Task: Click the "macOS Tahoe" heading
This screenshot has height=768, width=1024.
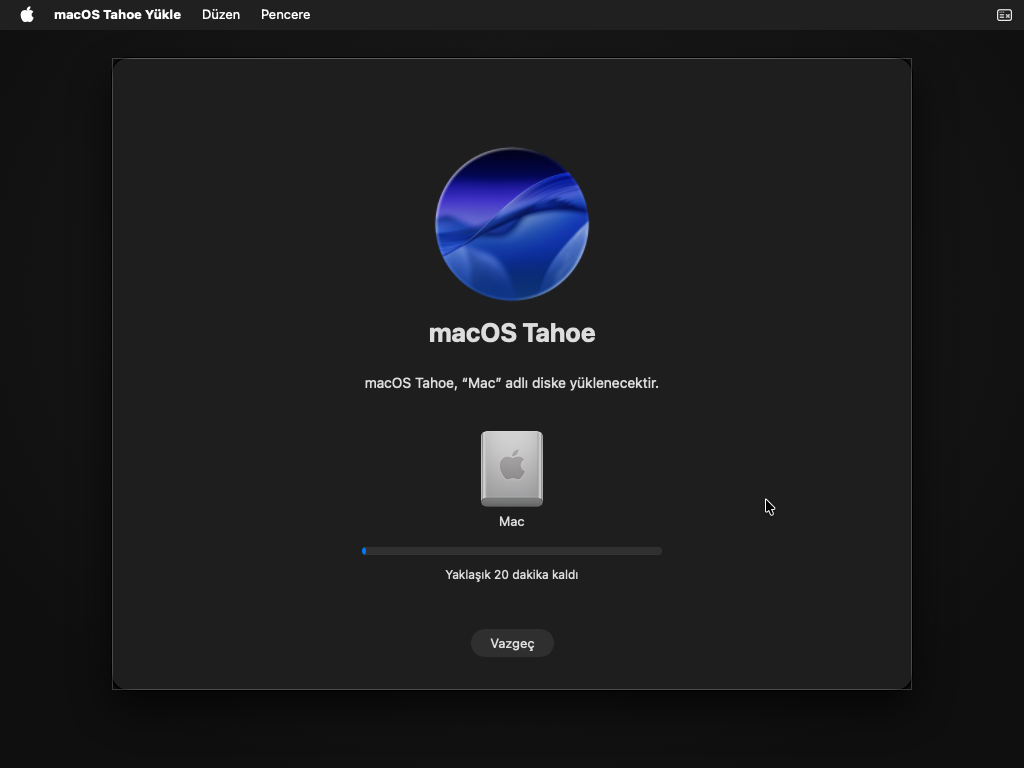Action: click(512, 333)
